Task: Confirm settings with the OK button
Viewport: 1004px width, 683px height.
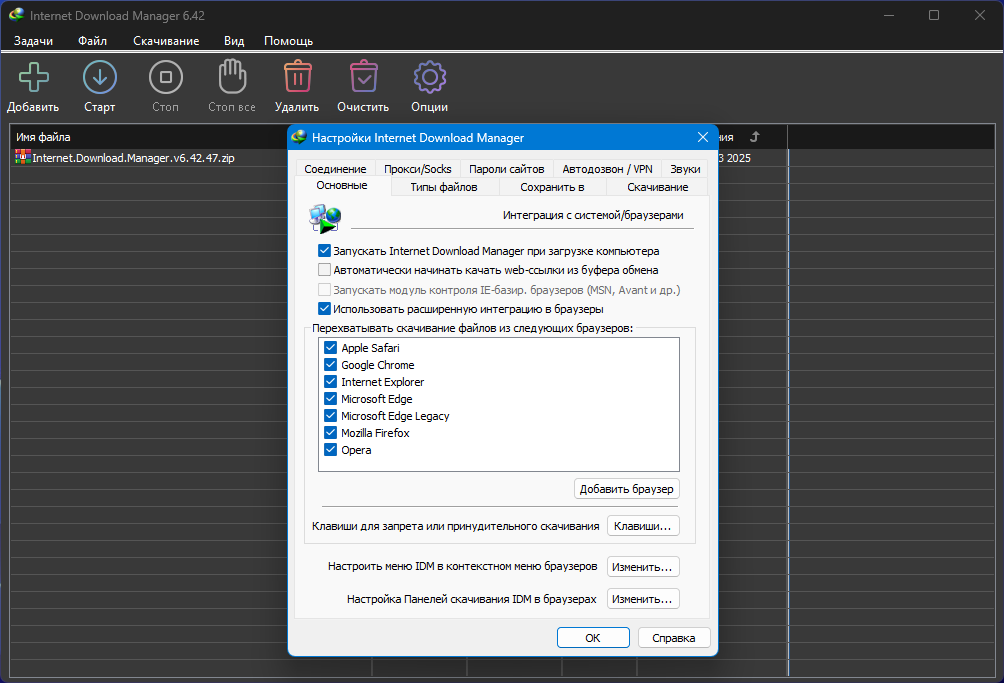Action: (593, 638)
